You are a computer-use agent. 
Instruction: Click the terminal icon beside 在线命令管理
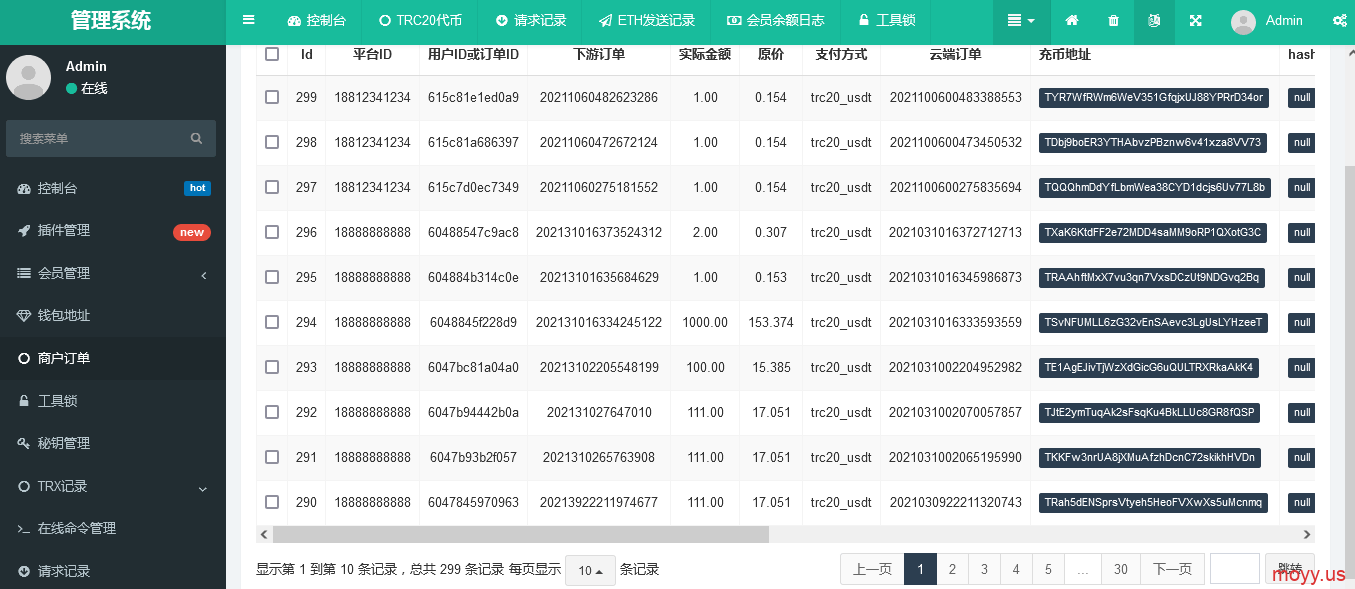click(x=25, y=528)
